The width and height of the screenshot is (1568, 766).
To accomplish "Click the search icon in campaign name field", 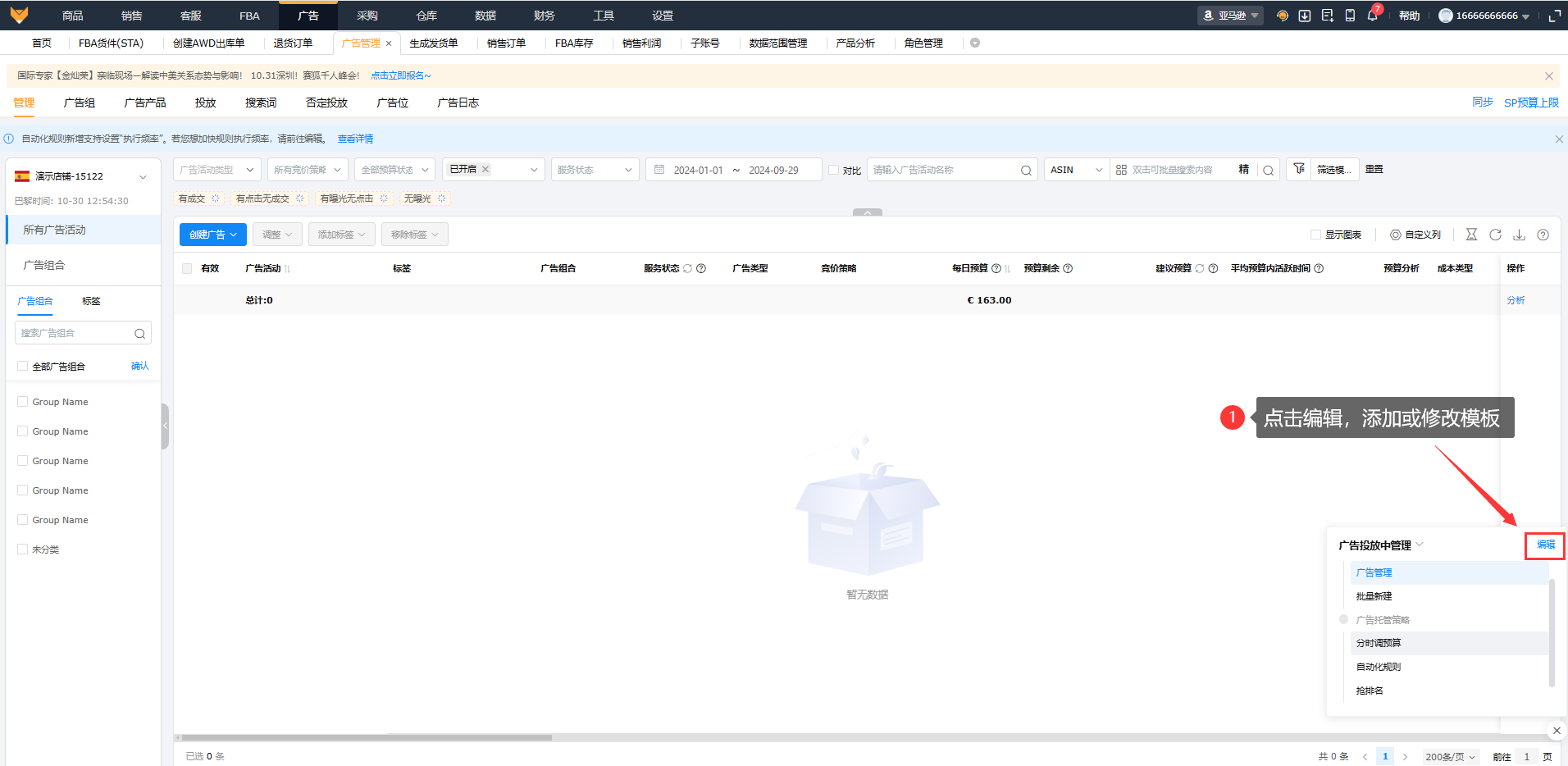I will pos(1026,170).
